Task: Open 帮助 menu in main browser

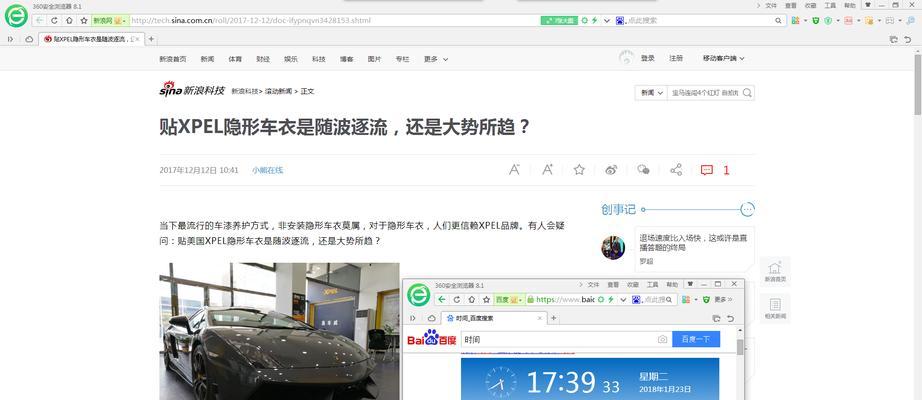Action: coord(850,5)
